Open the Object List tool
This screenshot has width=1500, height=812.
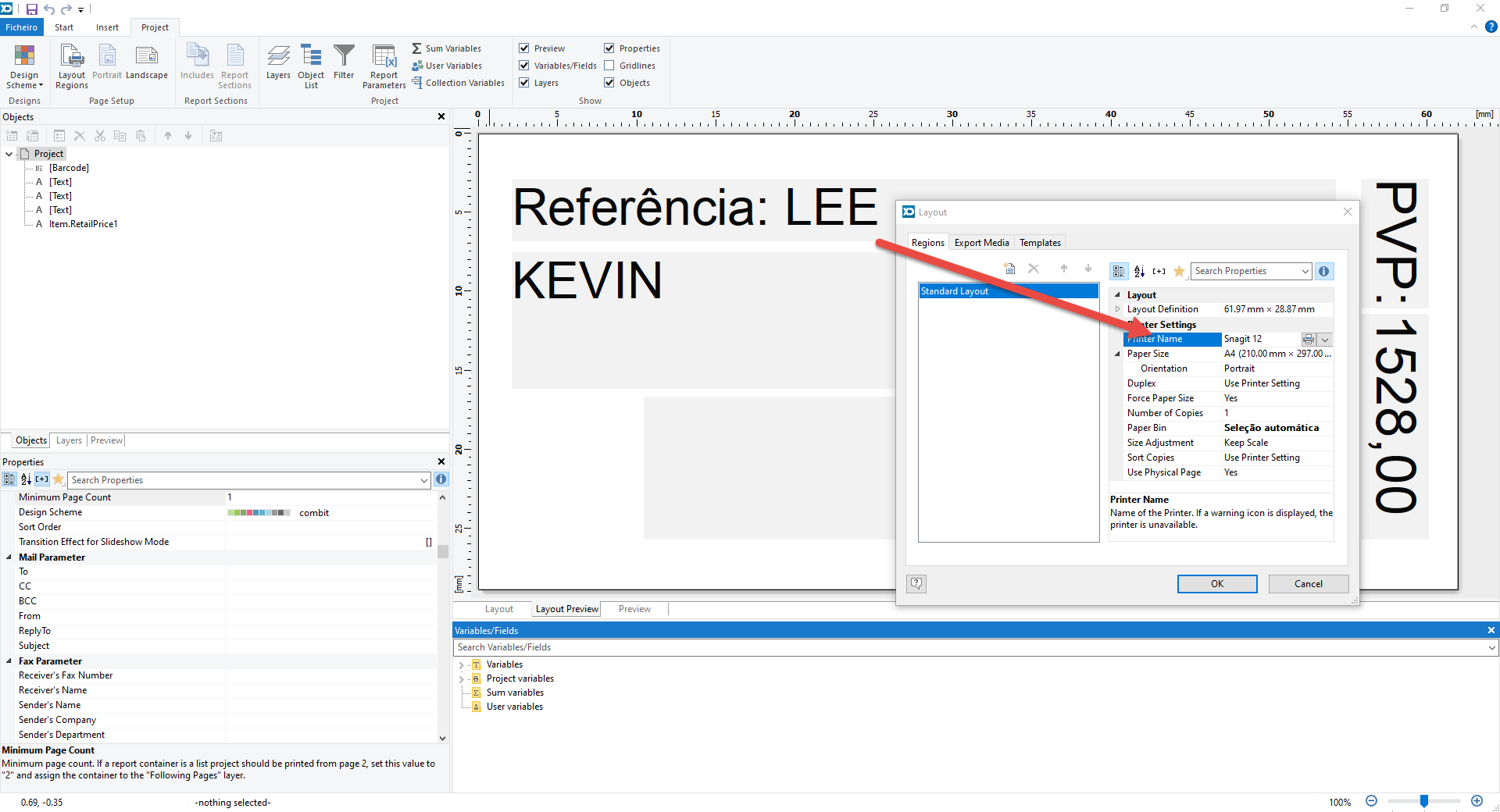pos(311,66)
